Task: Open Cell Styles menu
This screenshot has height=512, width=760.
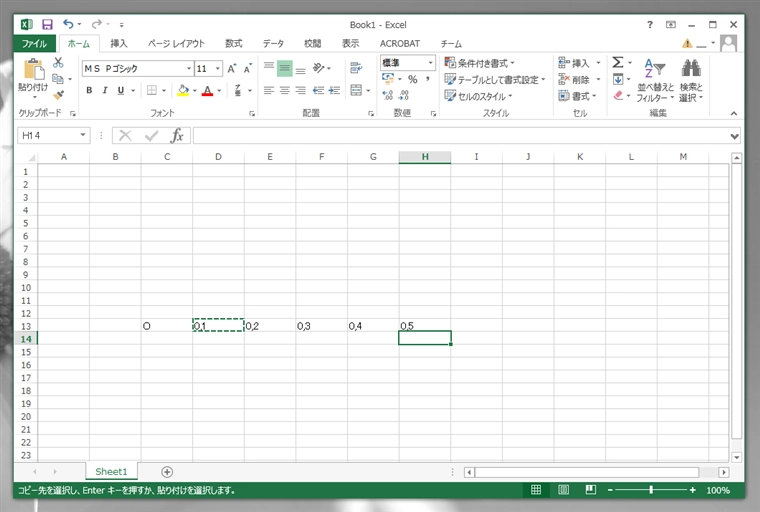Action: [x=478, y=96]
